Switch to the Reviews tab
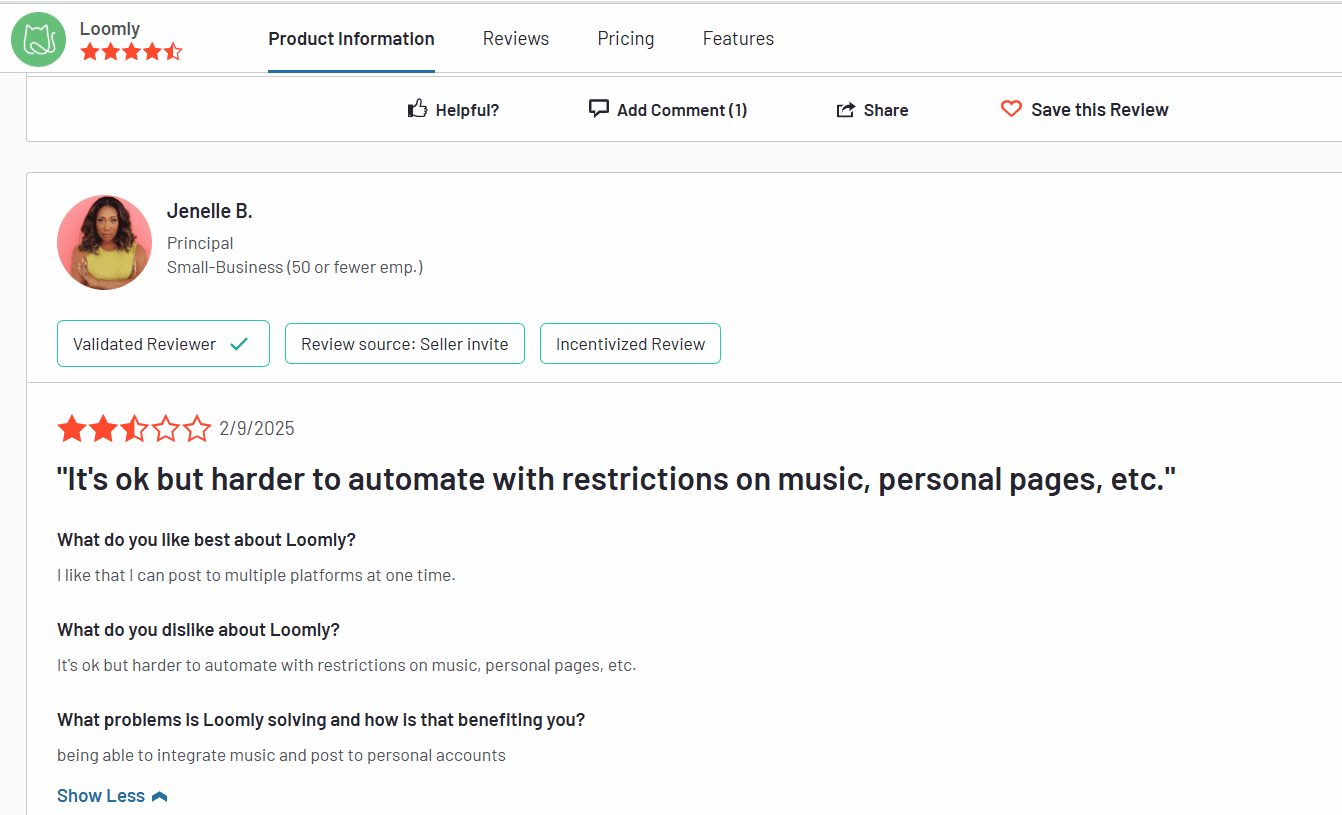 coord(516,39)
